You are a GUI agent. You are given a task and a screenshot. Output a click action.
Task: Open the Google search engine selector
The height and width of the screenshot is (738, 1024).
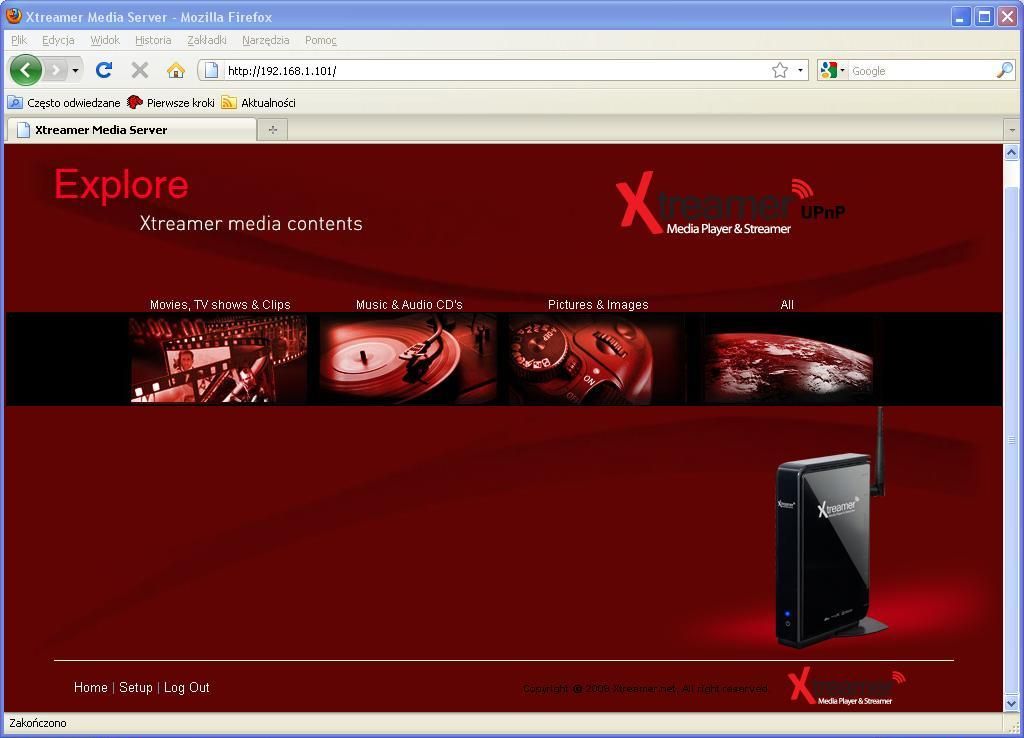pyautogui.click(x=832, y=71)
